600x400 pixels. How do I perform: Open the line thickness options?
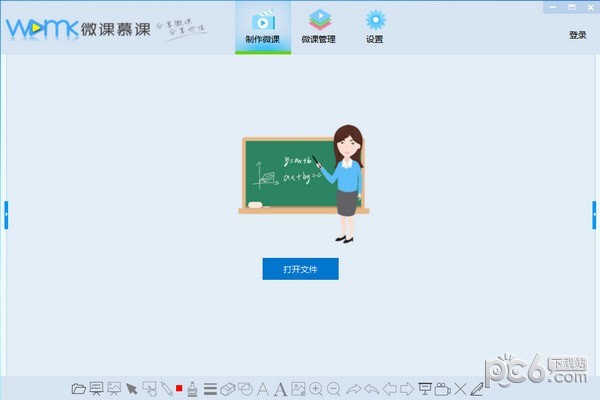210,388
